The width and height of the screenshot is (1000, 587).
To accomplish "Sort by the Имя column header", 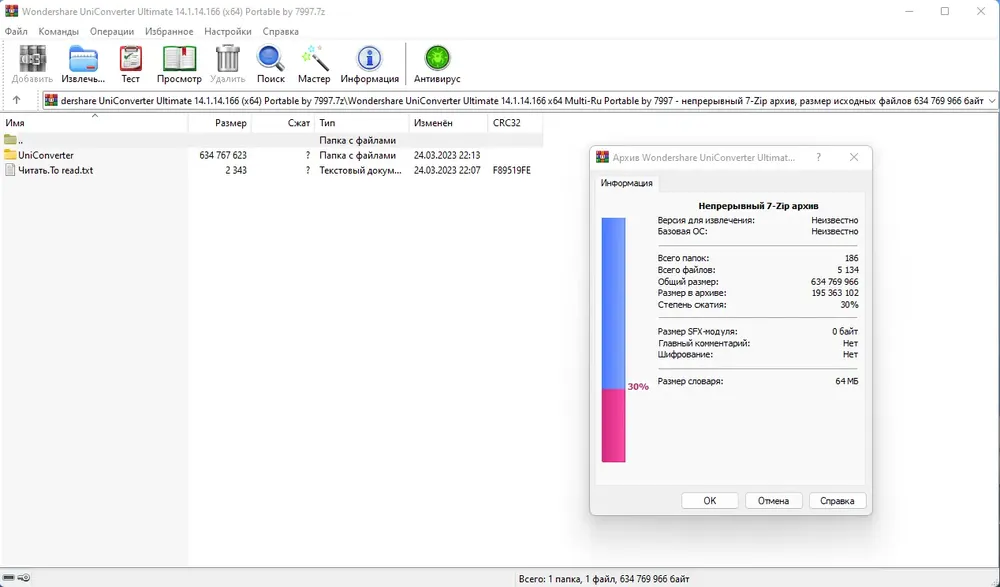I will pyautogui.click(x=94, y=123).
